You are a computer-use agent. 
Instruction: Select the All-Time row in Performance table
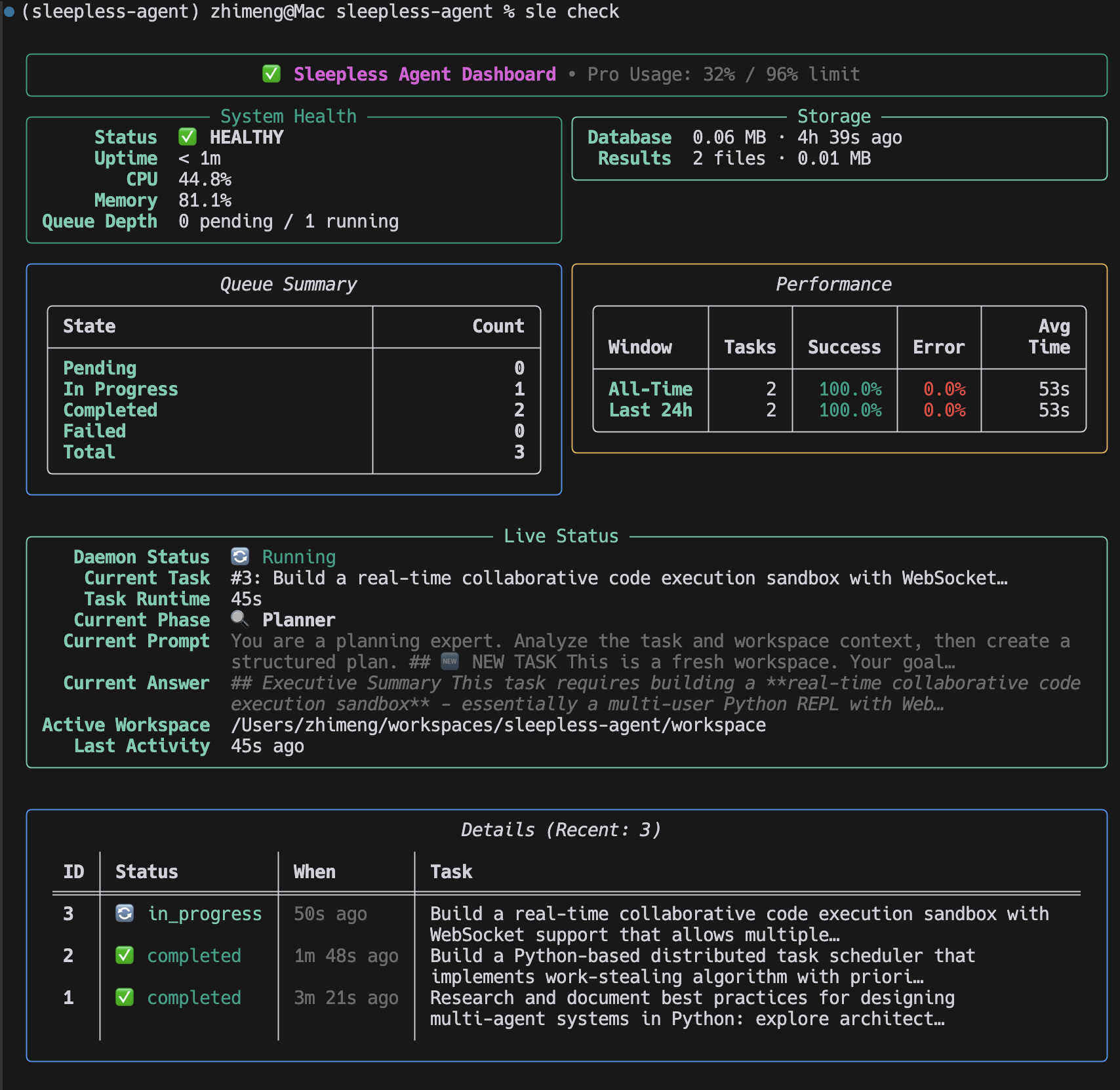click(650, 389)
